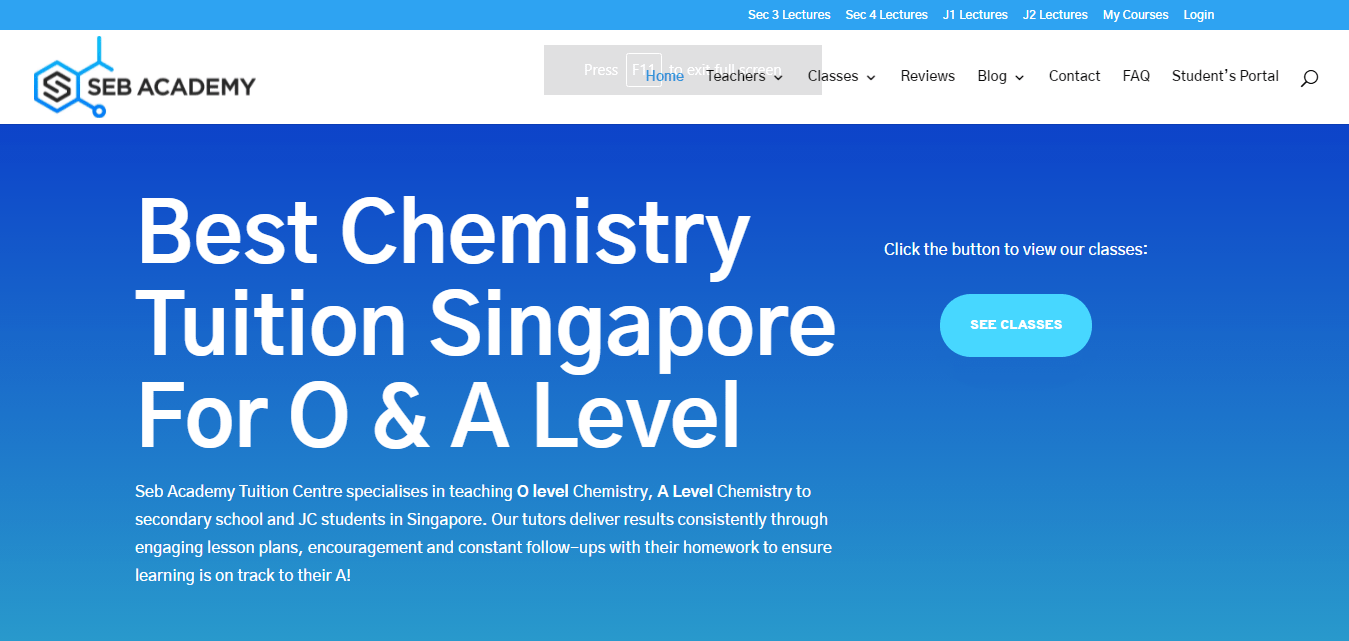Click the Seb Academy logo
This screenshot has width=1349, height=641.
[x=144, y=78]
